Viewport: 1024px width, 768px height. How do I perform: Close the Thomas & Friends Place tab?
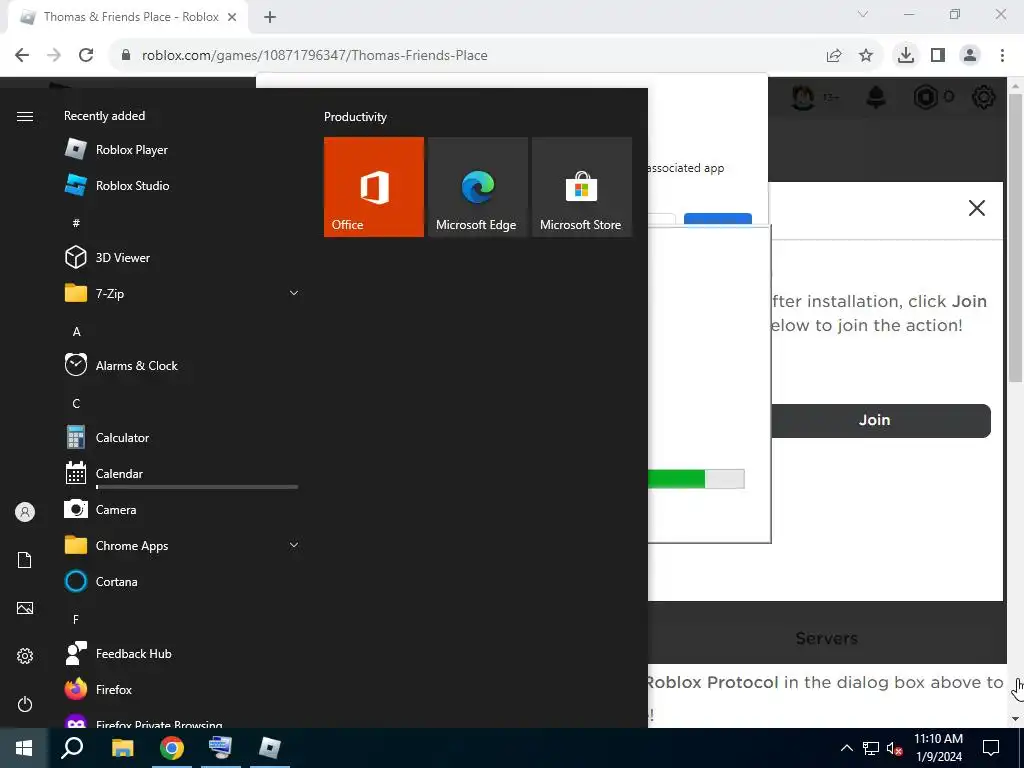coord(232,17)
